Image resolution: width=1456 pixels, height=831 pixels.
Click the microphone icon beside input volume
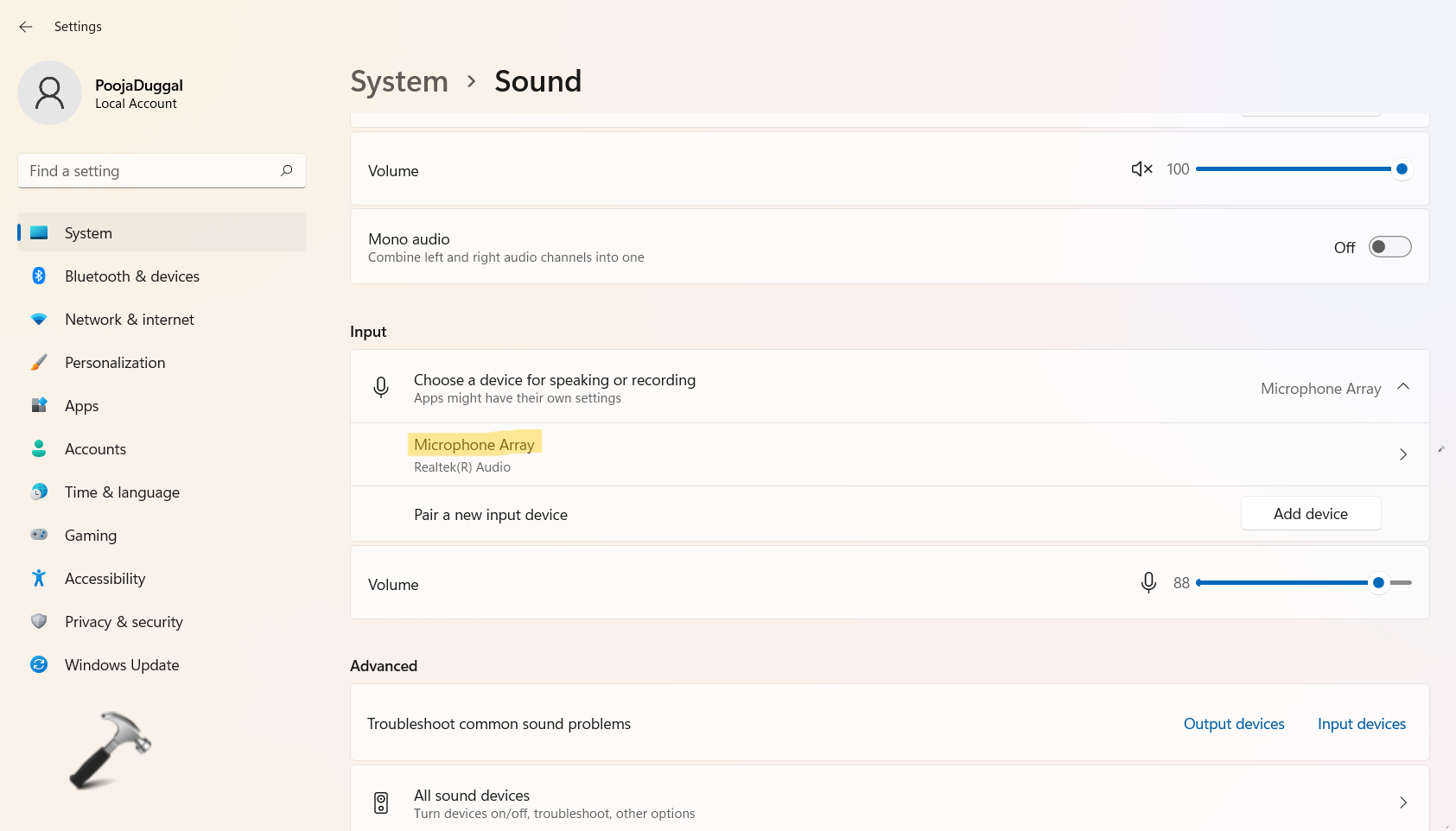pos(1148,583)
